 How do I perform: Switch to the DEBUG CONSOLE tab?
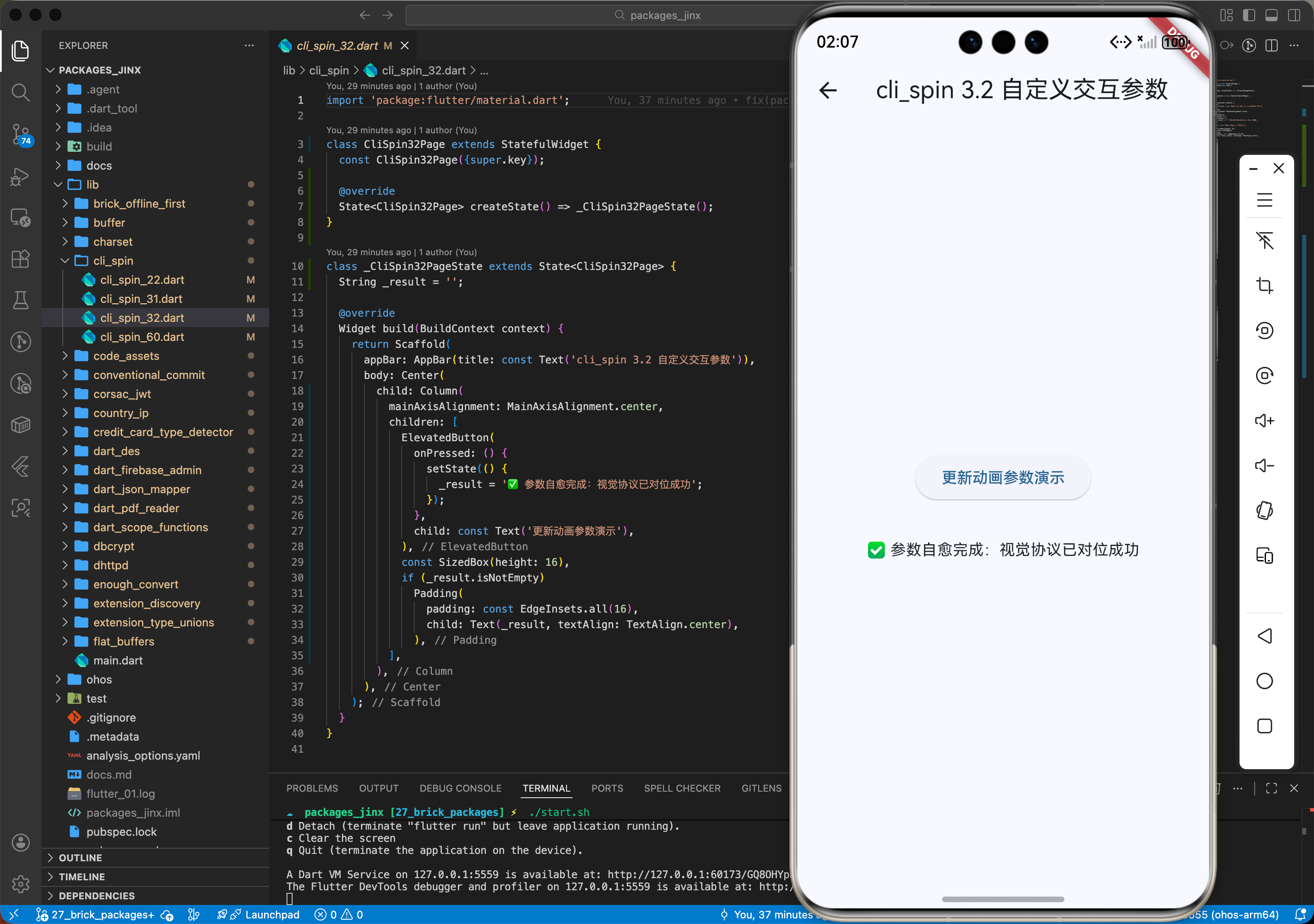[460, 789]
